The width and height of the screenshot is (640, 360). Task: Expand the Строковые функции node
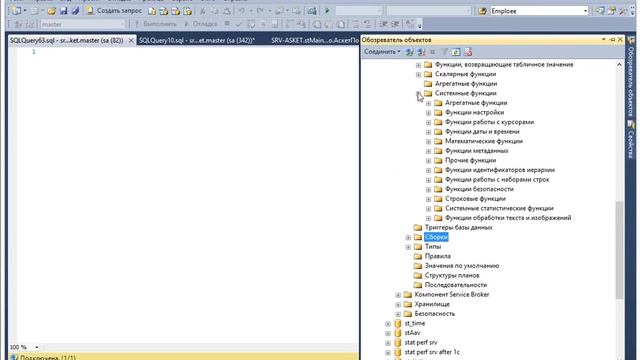point(428,199)
